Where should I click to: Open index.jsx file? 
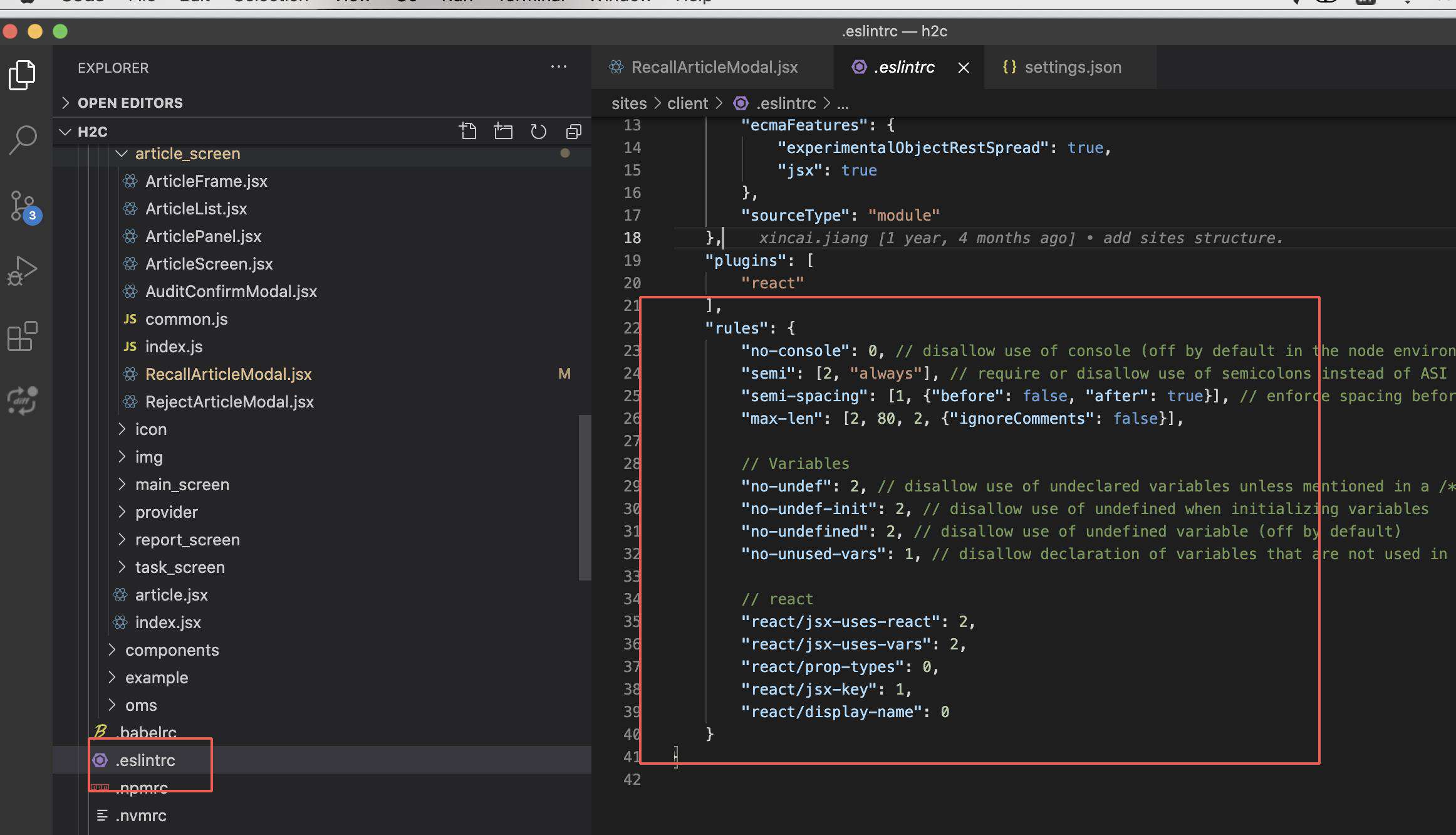click(x=168, y=622)
